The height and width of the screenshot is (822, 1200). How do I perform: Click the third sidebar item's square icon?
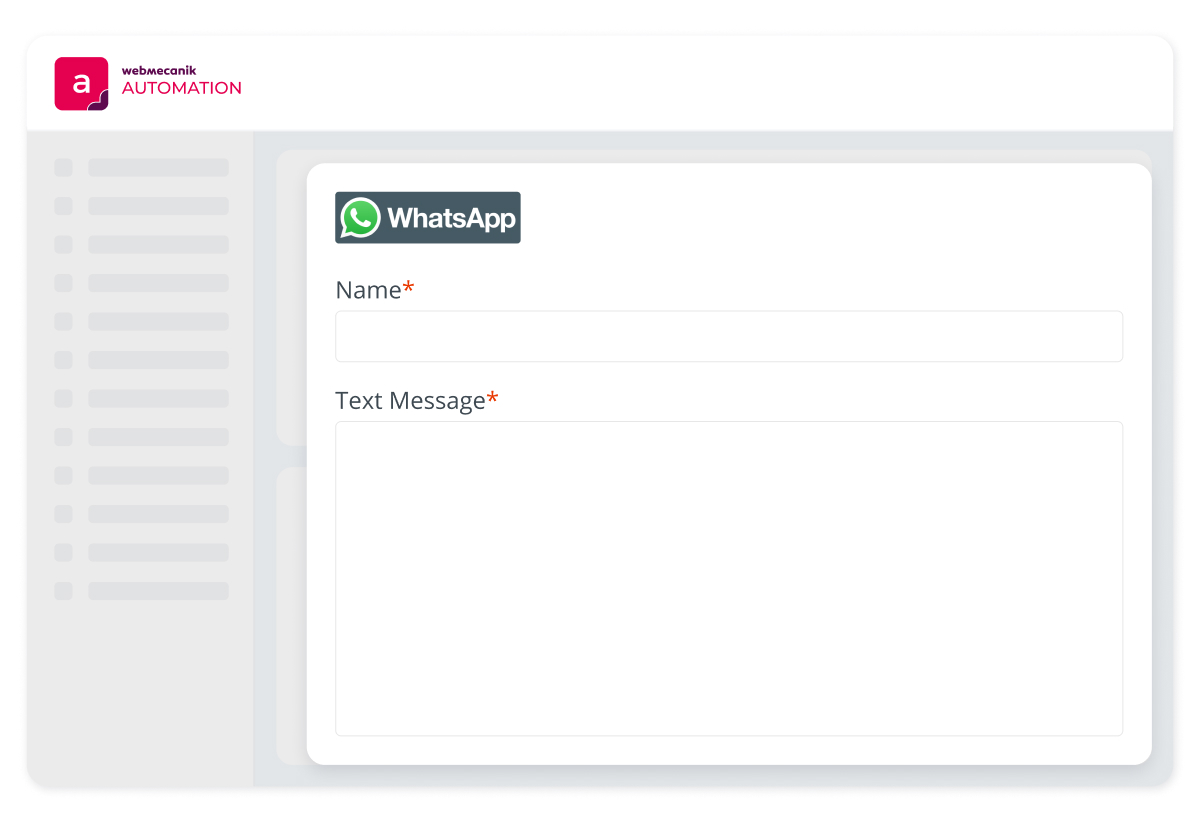tap(63, 244)
